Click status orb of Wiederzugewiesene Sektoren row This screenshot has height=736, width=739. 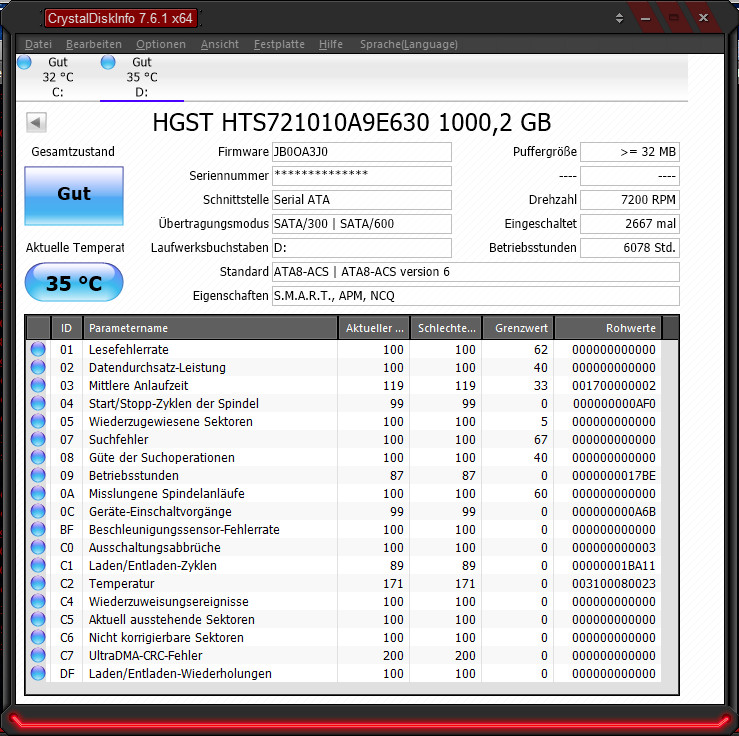[x=38, y=421]
